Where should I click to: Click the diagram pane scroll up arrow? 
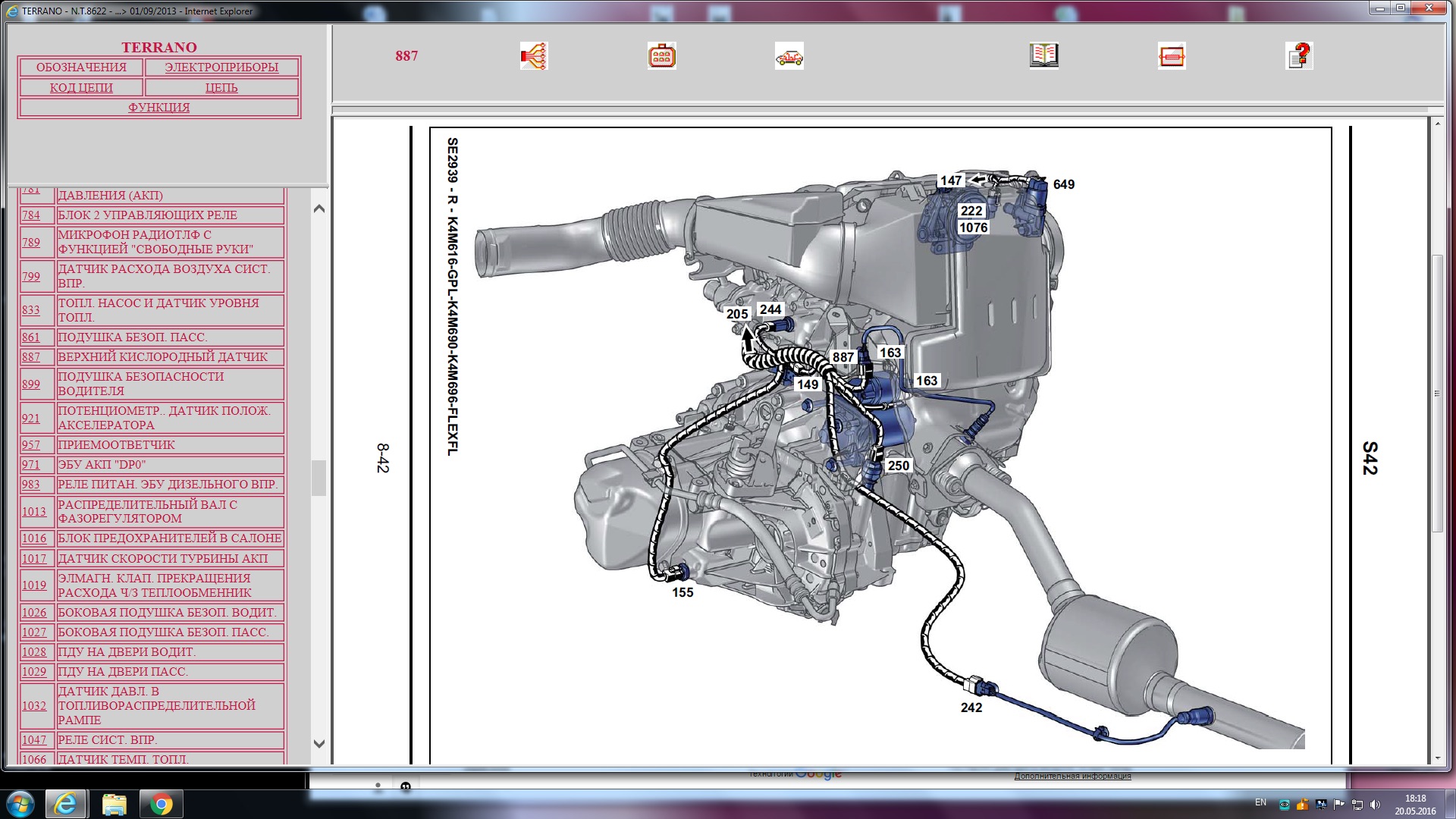point(1437,124)
